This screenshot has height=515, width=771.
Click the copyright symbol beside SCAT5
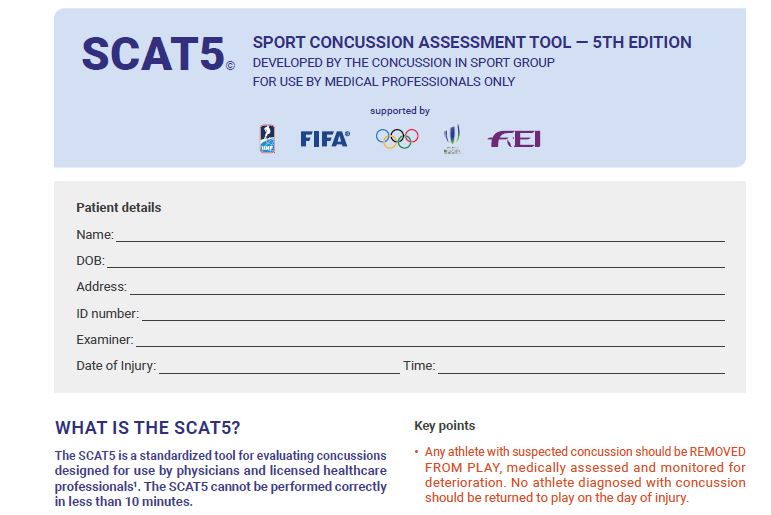(x=230, y=65)
